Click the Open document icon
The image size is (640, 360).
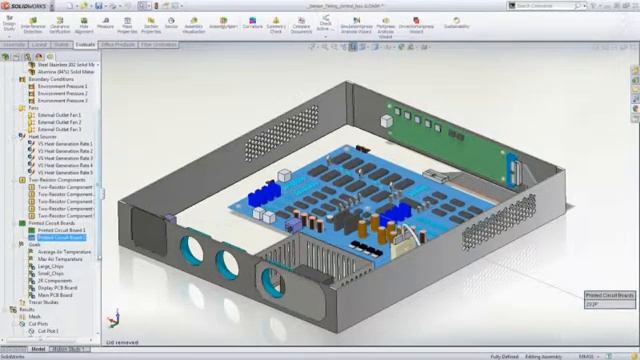tap(84, 6)
